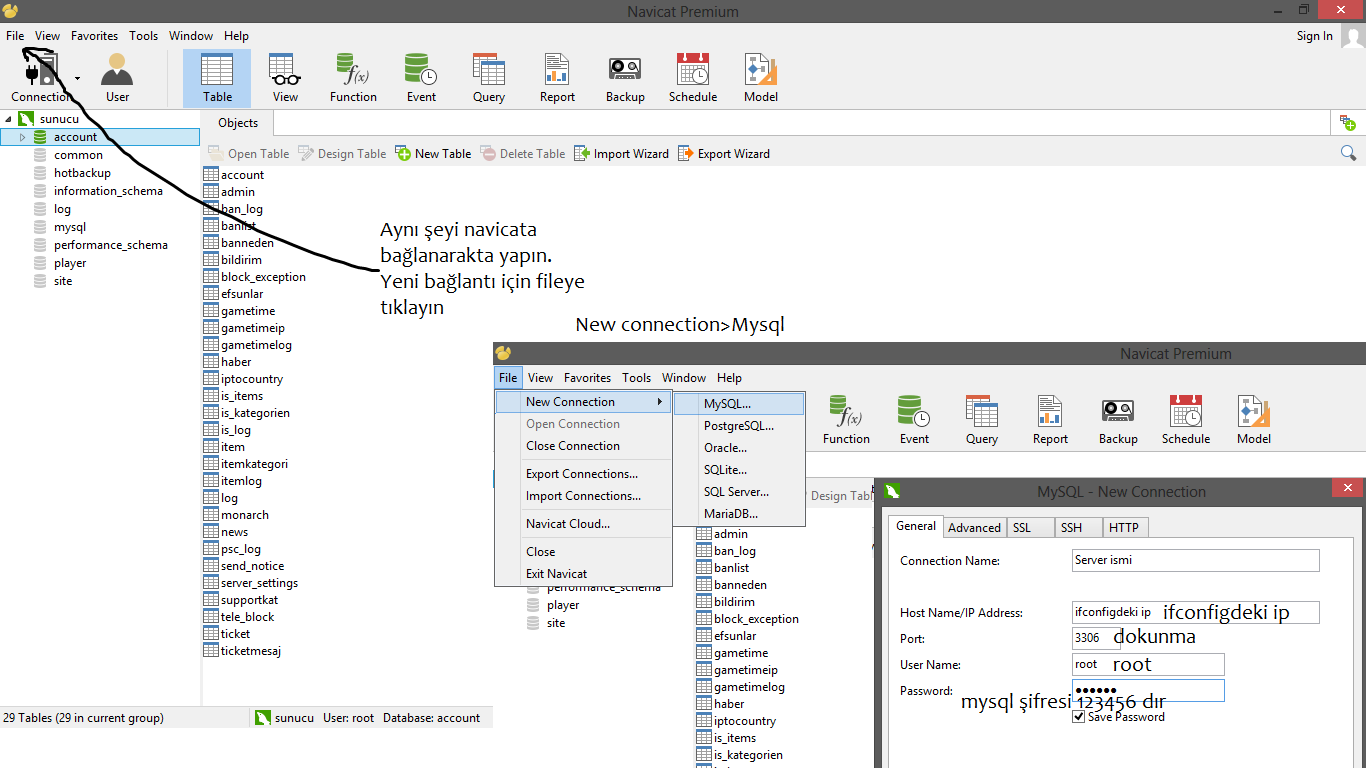Click Event icon in the lower Navicat window
The width and height of the screenshot is (1366, 768).
[914, 420]
